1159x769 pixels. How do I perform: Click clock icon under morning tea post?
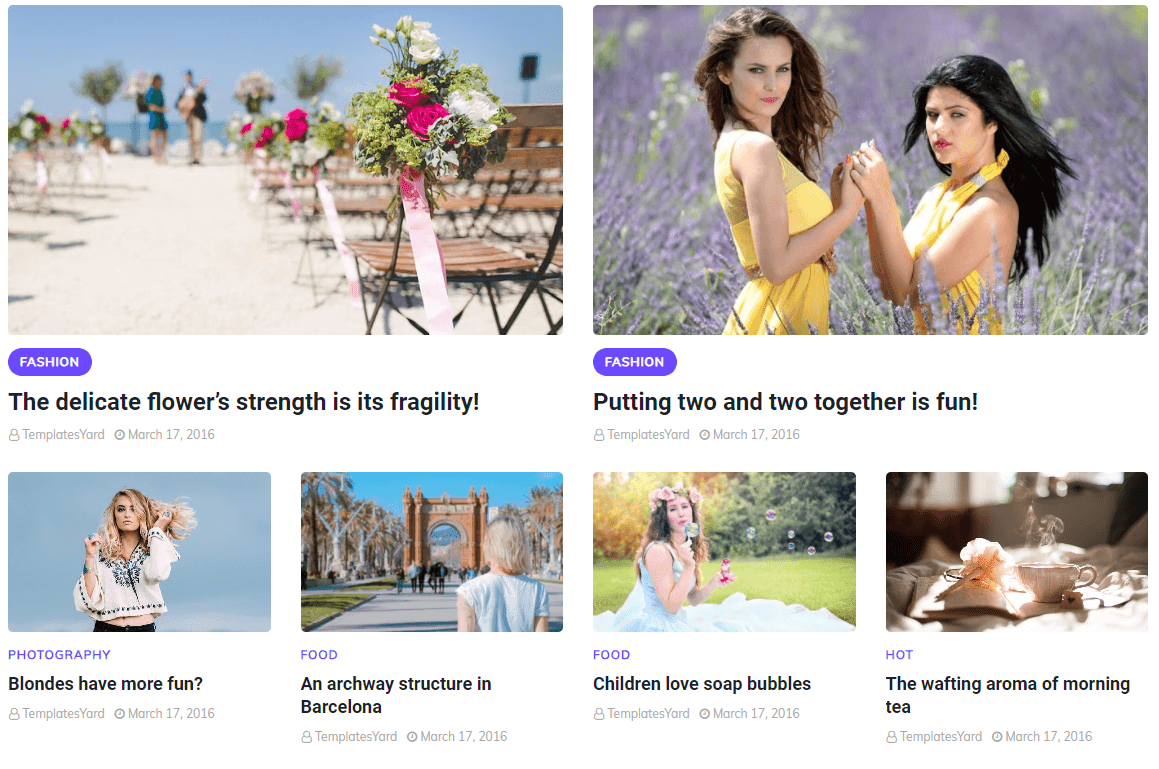(997, 737)
